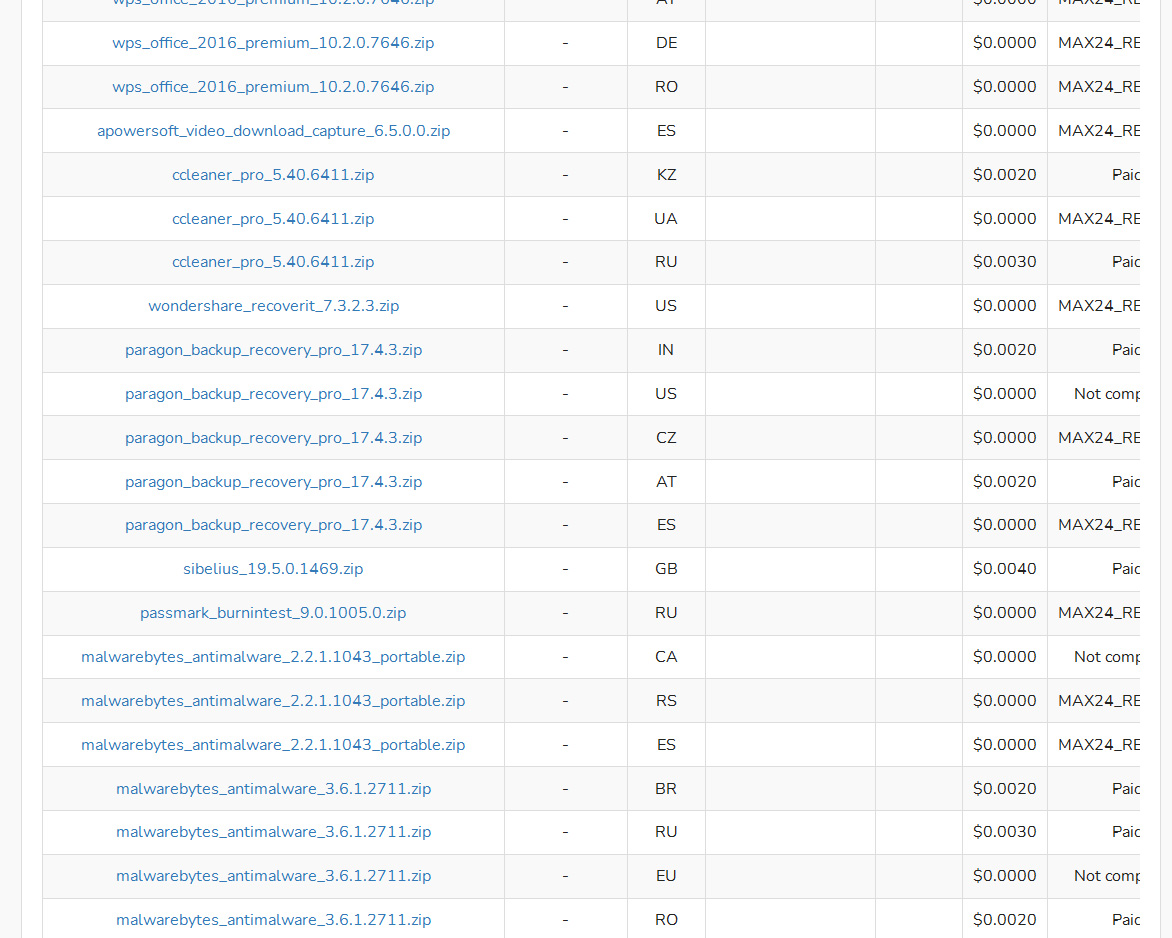Select the BR country cell

pyautogui.click(x=666, y=789)
